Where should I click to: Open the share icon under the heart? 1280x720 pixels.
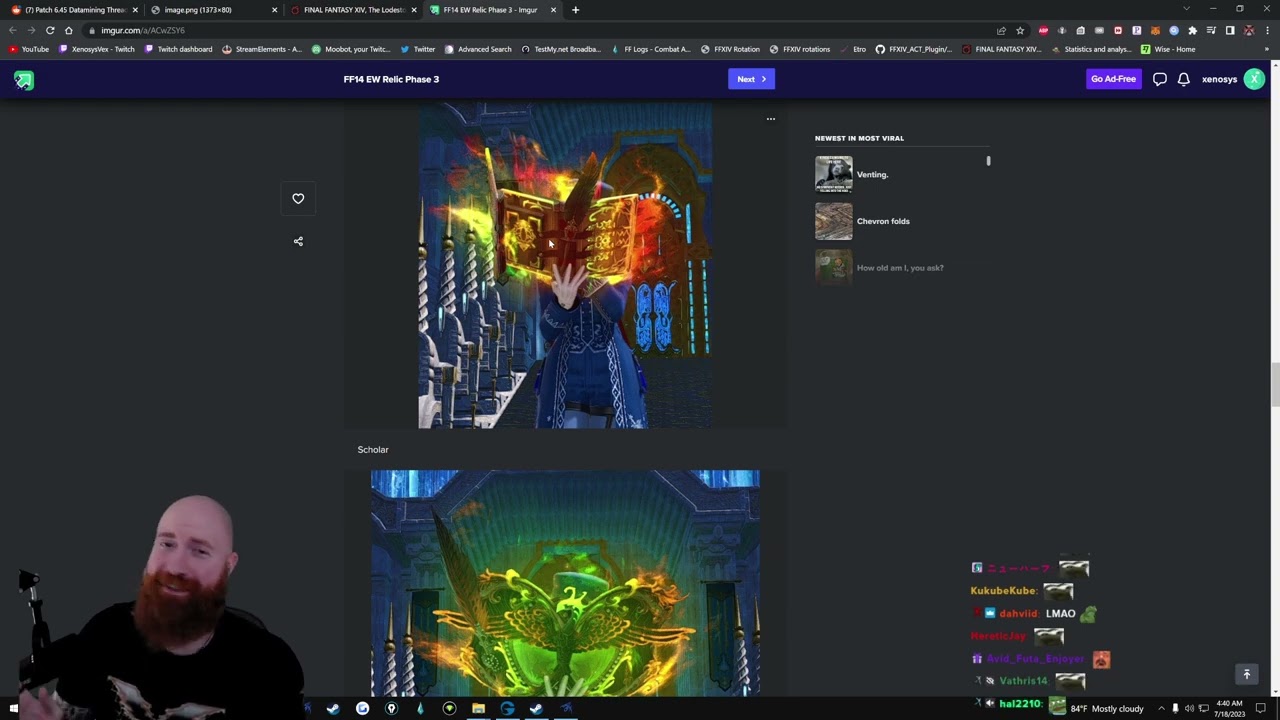(x=298, y=241)
